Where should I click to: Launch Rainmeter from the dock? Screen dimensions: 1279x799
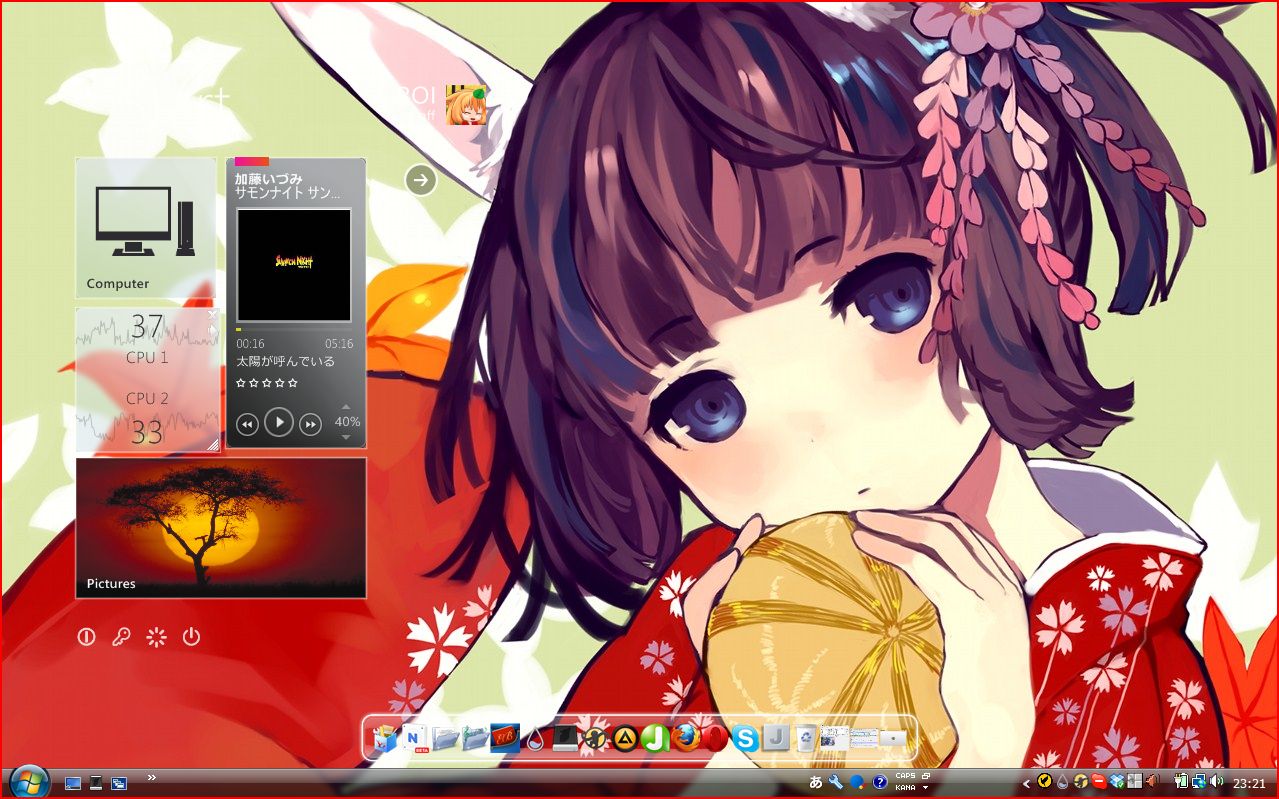pyautogui.click(x=536, y=740)
